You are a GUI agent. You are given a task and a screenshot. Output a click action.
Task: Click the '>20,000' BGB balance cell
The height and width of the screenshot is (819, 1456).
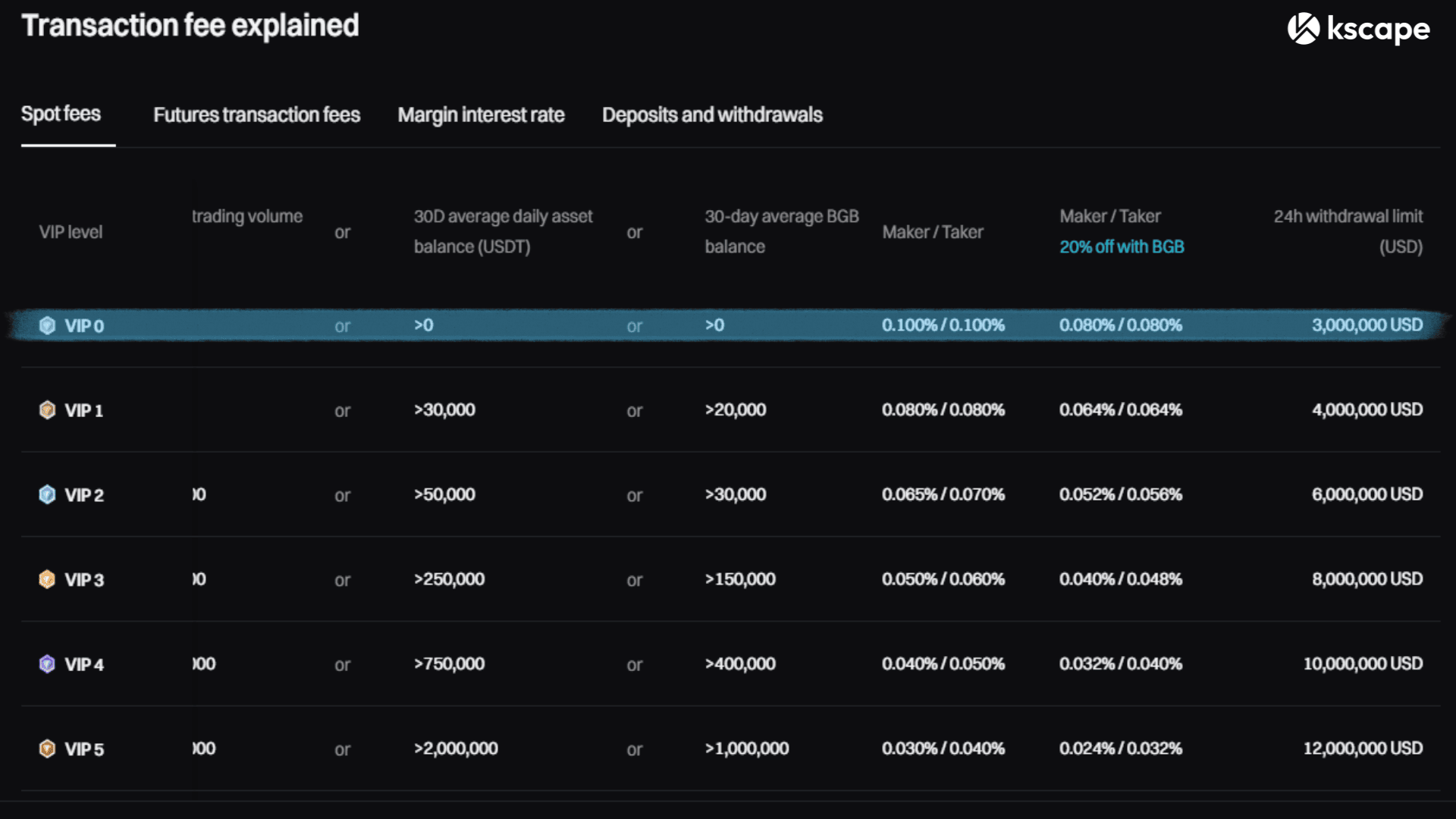pos(736,409)
